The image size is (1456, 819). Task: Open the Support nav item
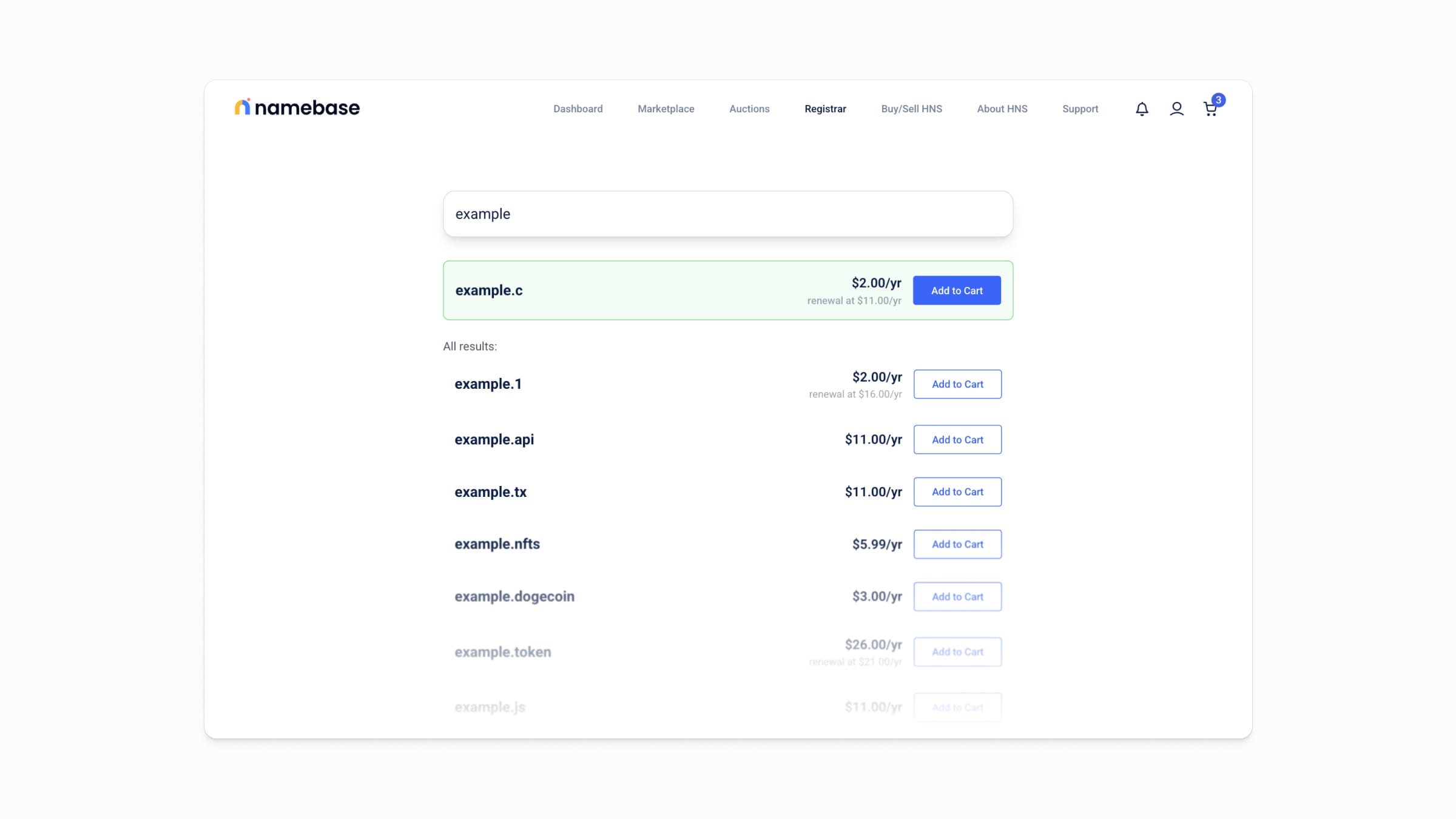click(x=1080, y=109)
